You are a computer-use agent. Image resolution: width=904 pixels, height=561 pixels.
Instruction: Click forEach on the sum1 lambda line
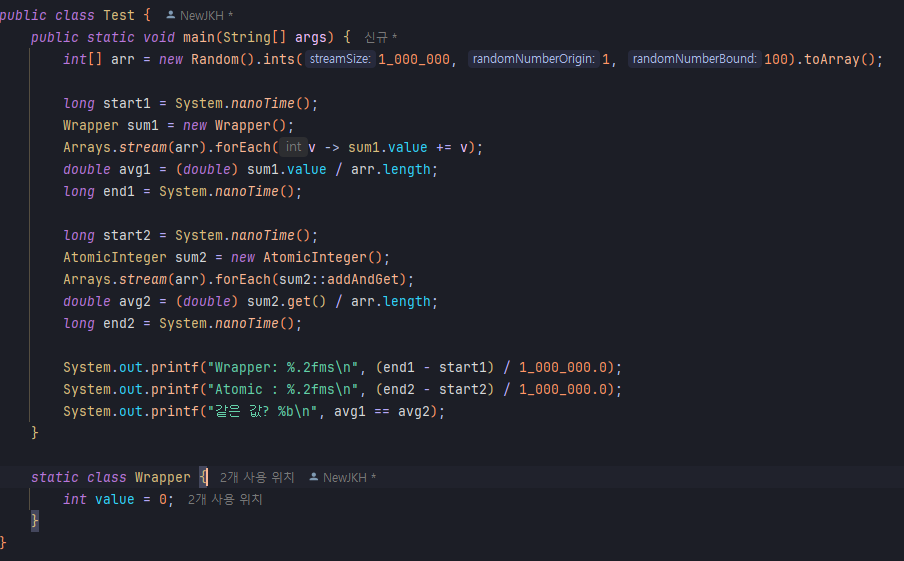click(x=243, y=148)
